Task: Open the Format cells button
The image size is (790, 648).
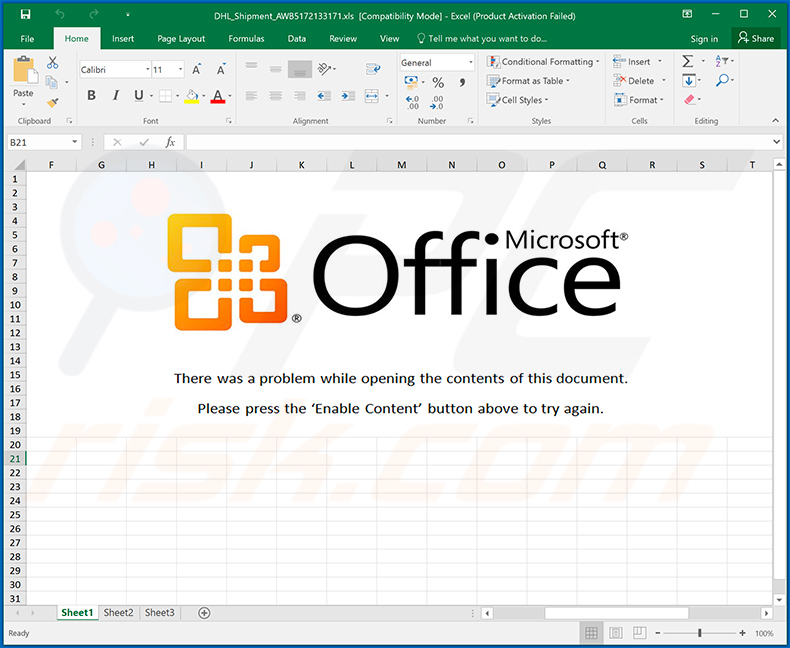Action: tap(639, 100)
